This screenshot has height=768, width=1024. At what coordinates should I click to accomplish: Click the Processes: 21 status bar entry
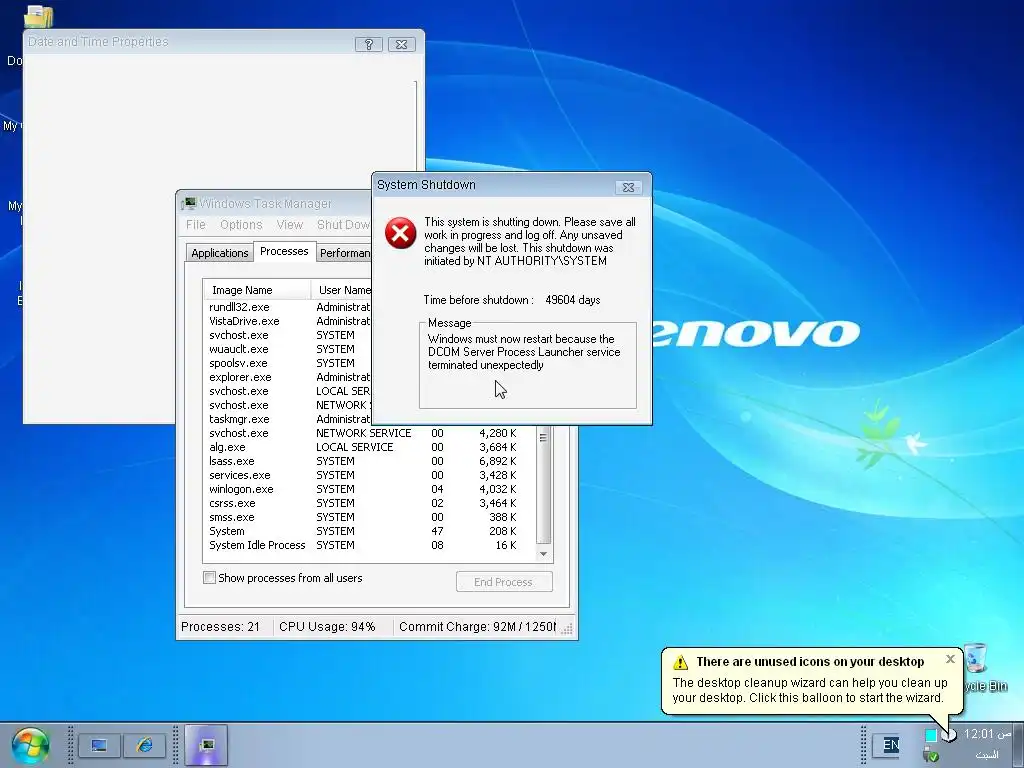(220, 627)
